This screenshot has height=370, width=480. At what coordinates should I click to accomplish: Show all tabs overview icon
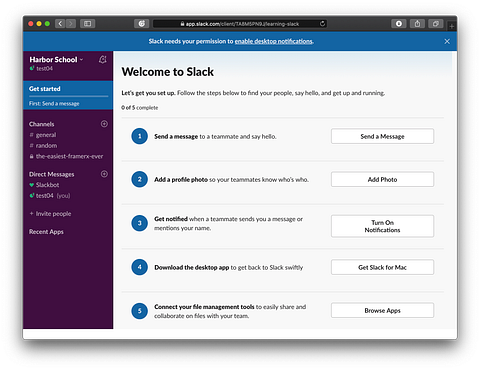tap(436, 24)
